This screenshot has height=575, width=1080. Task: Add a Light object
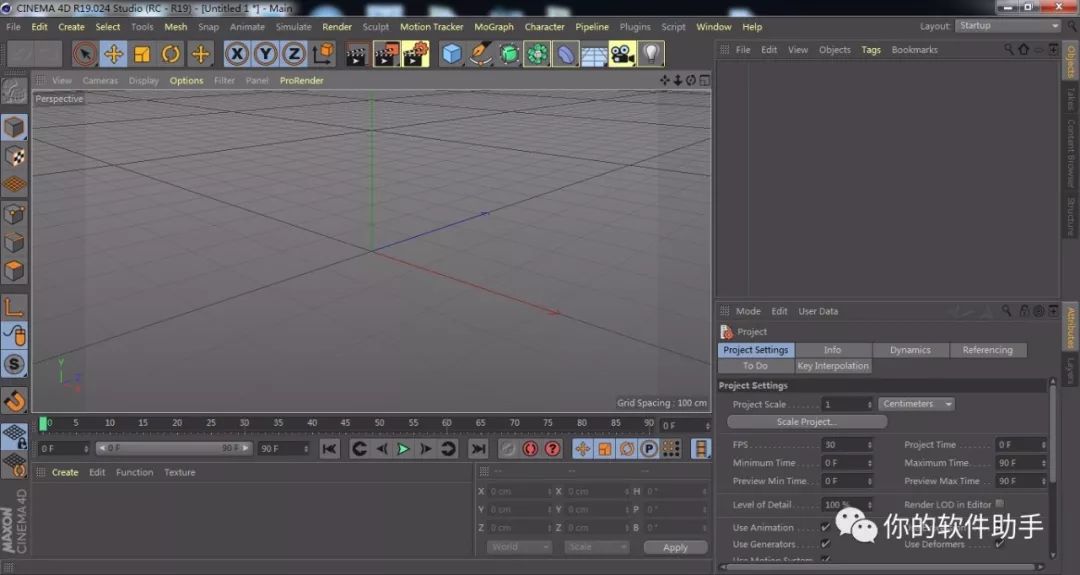pyautogui.click(x=651, y=54)
